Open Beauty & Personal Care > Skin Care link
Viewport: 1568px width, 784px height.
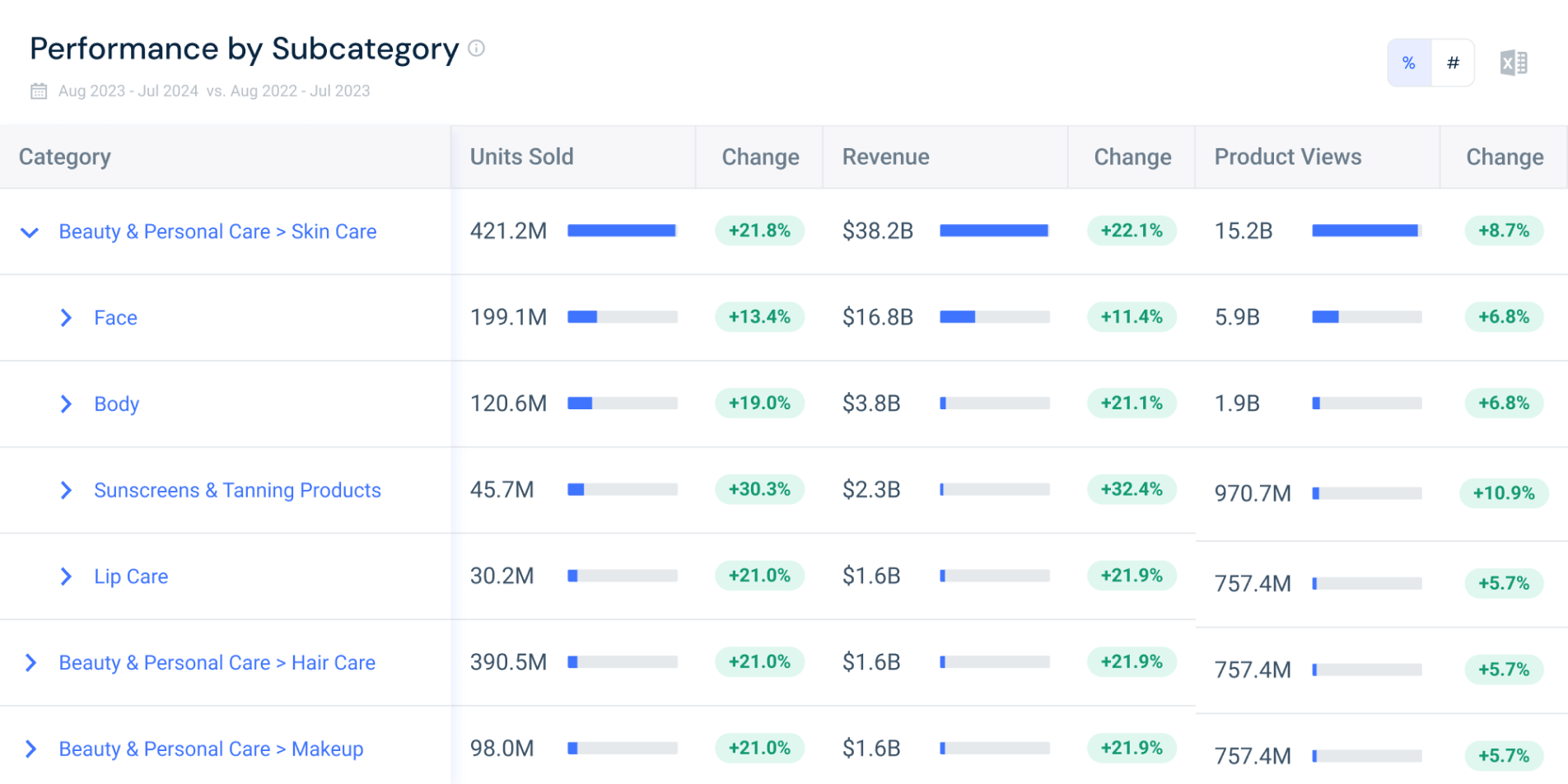coord(217,232)
